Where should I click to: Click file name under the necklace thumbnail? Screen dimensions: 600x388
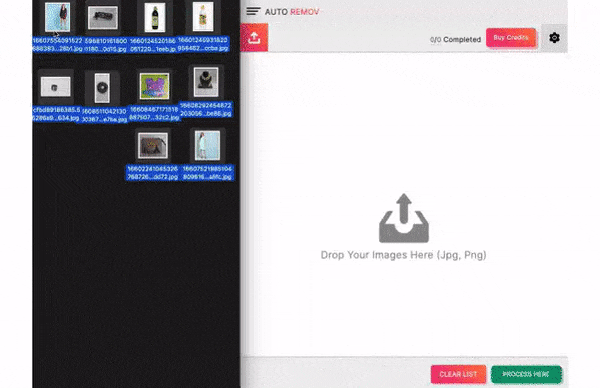click(x=206, y=109)
